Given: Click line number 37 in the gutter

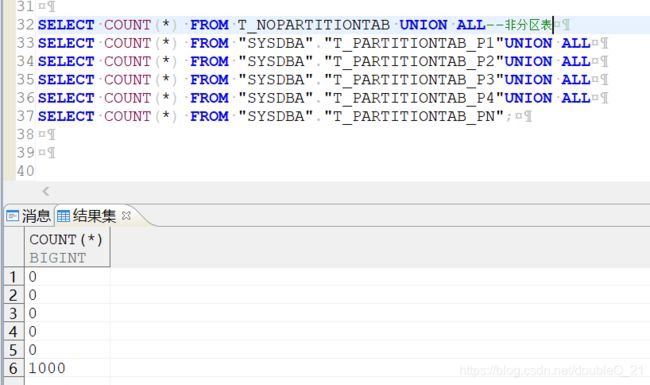Looking at the screenshot, I should point(25,116).
